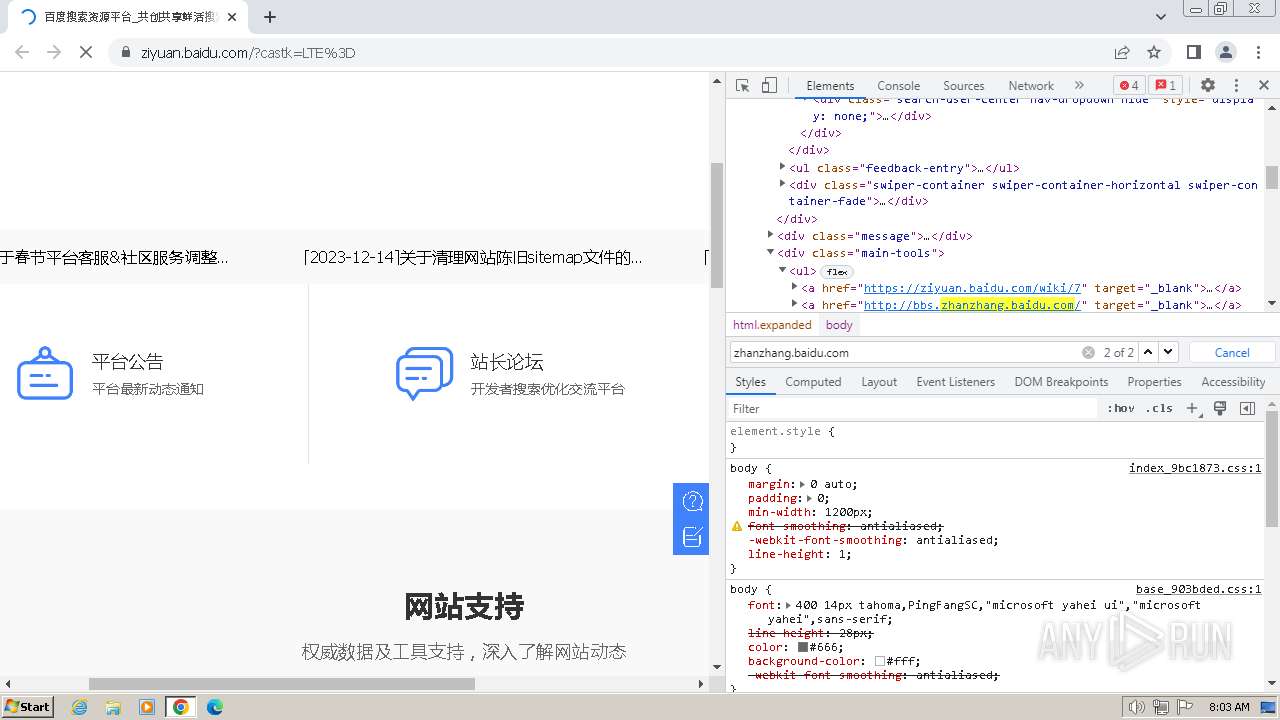Toggle Chrome side panel icon

coord(1194,52)
